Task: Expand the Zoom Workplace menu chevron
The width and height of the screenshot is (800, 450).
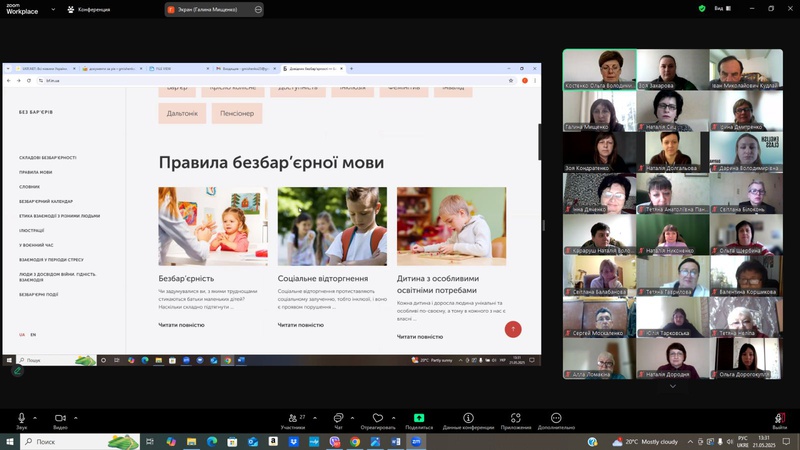Action: tap(54, 9)
